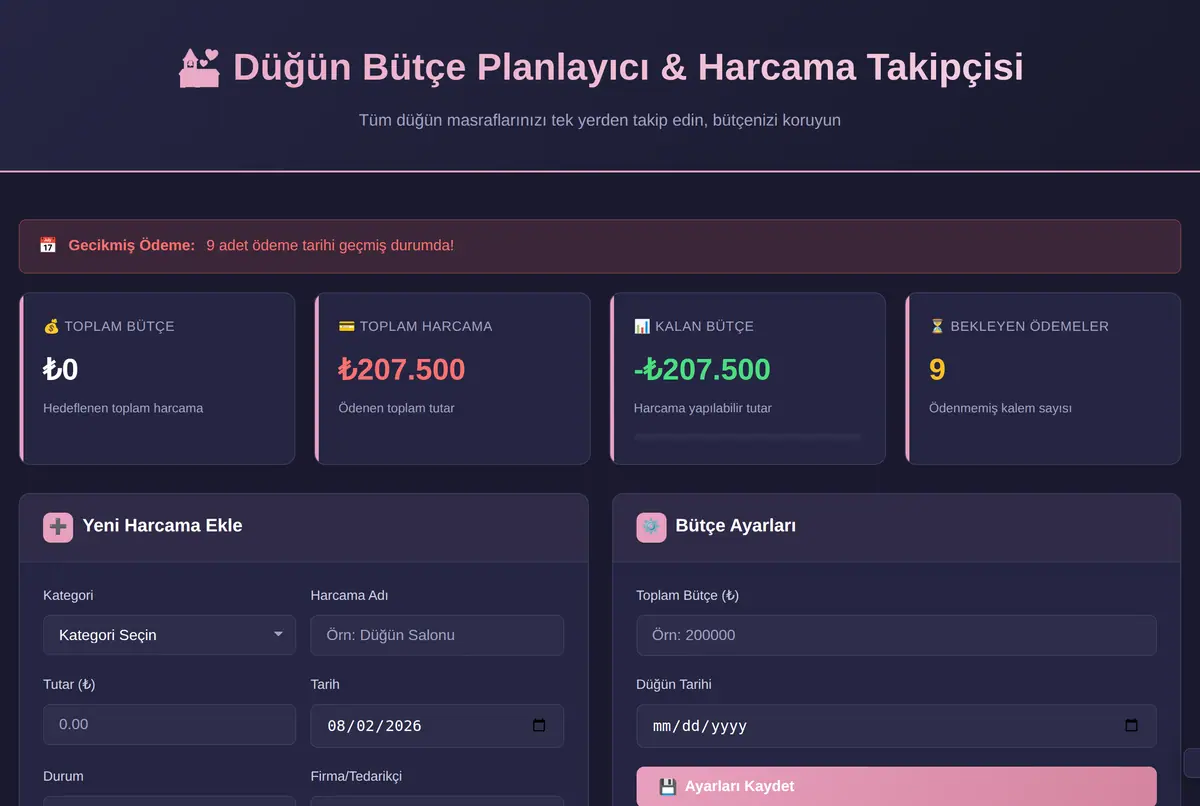Click the Bekleyen Ödemeler count 9

point(937,370)
